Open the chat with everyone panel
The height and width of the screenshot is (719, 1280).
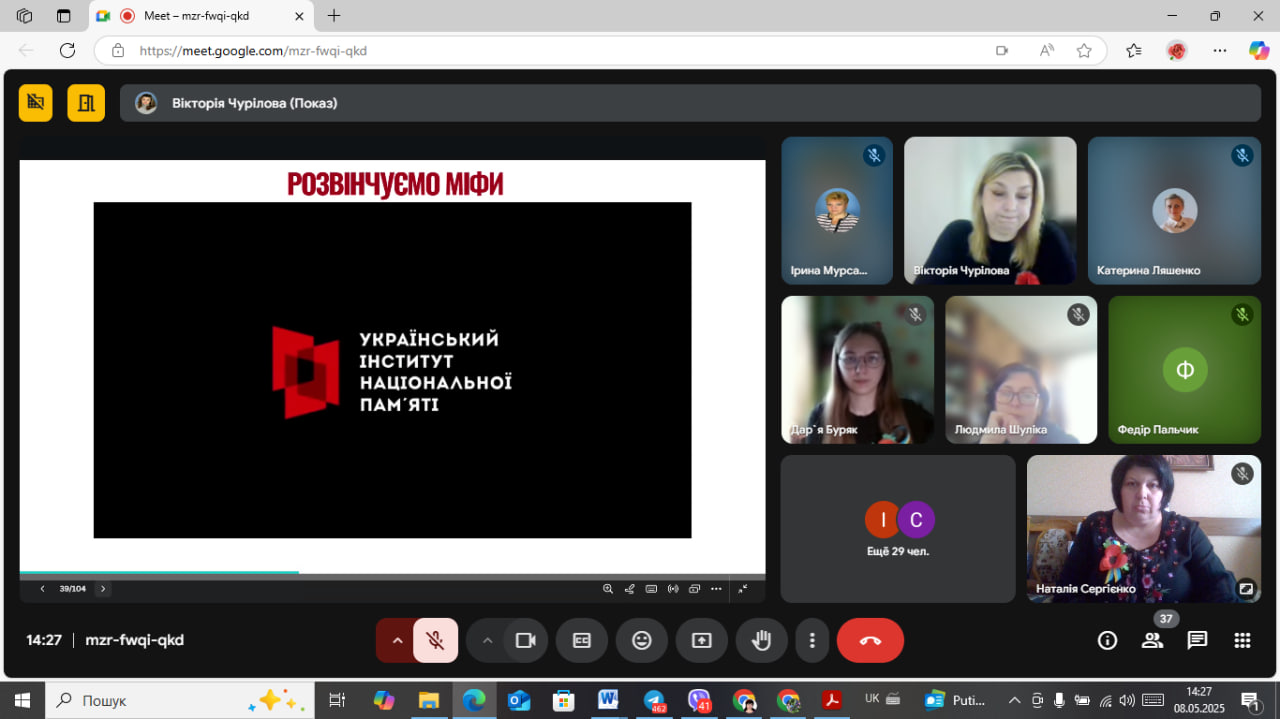coord(1198,640)
